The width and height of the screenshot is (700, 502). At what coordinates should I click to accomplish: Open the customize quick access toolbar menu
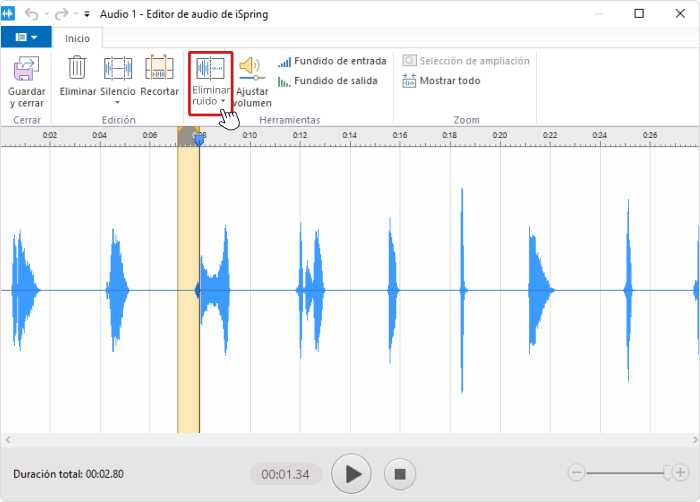pyautogui.click(x=87, y=14)
